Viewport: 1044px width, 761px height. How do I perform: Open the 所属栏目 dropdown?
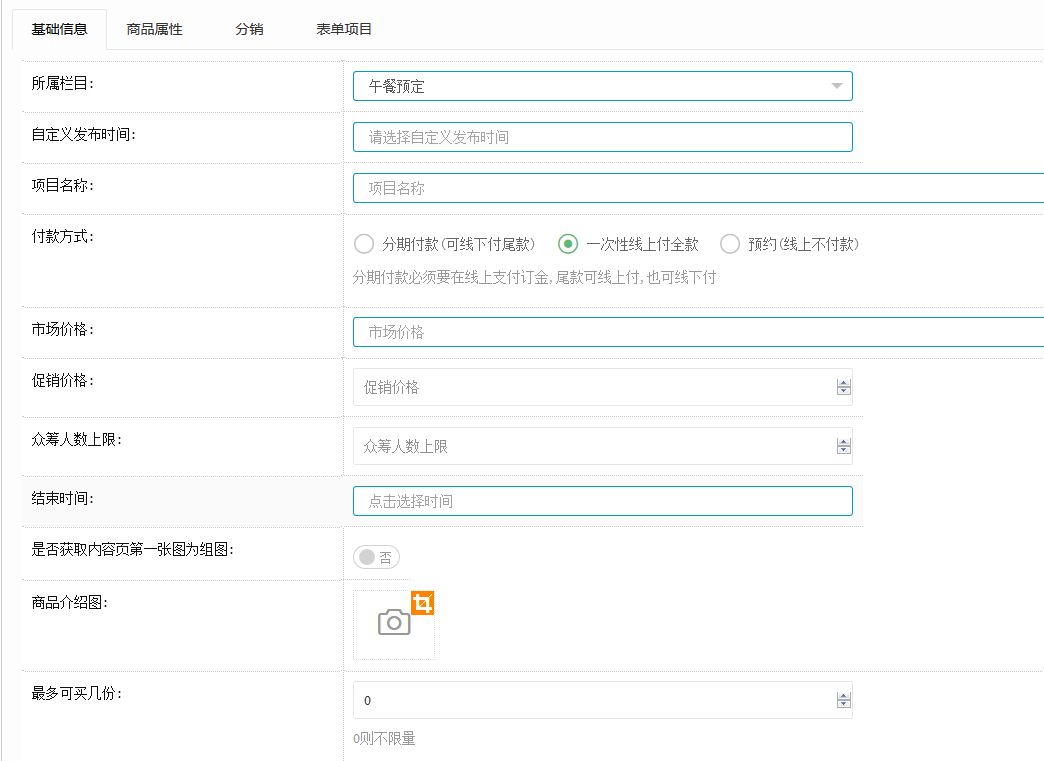pyautogui.click(x=602, y=86)
